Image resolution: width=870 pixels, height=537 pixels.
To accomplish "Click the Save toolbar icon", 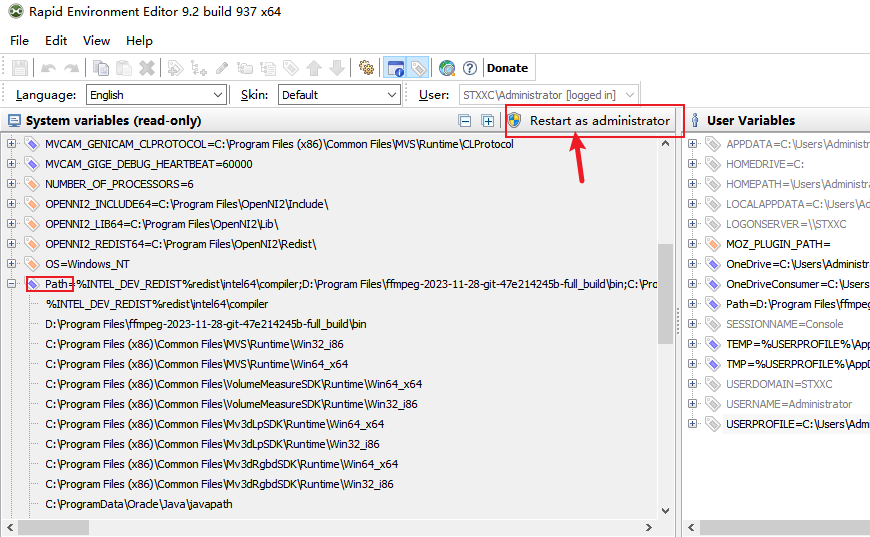I will tap(20, 68).
